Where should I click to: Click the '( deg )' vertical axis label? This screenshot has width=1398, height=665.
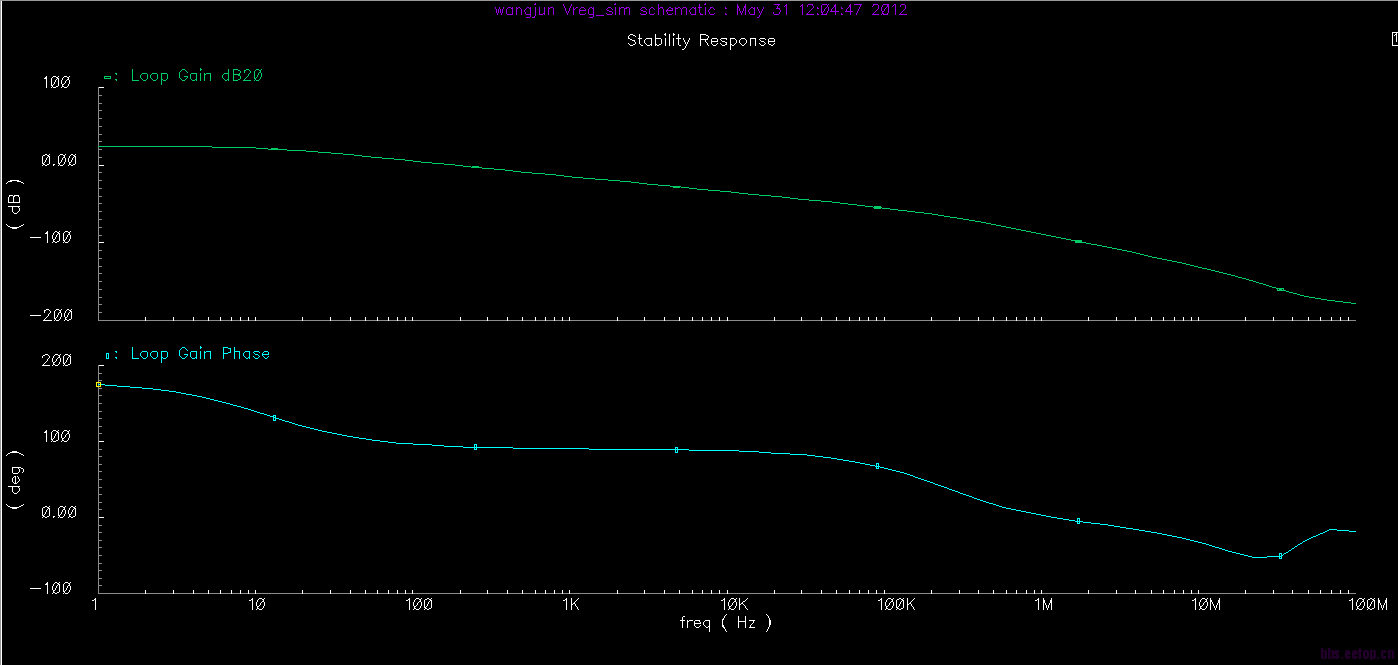pos(17,481)
